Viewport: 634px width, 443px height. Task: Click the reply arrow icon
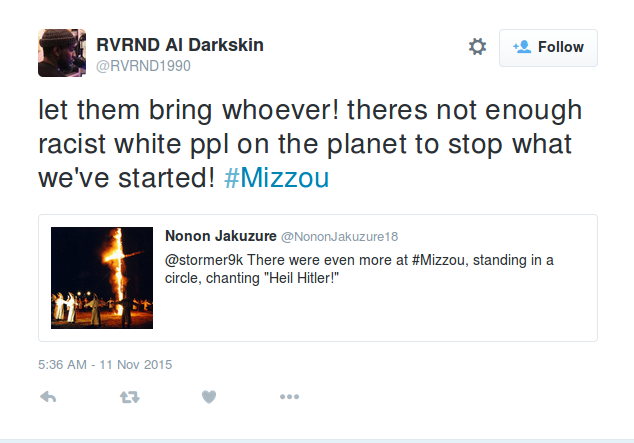[47, 397]
